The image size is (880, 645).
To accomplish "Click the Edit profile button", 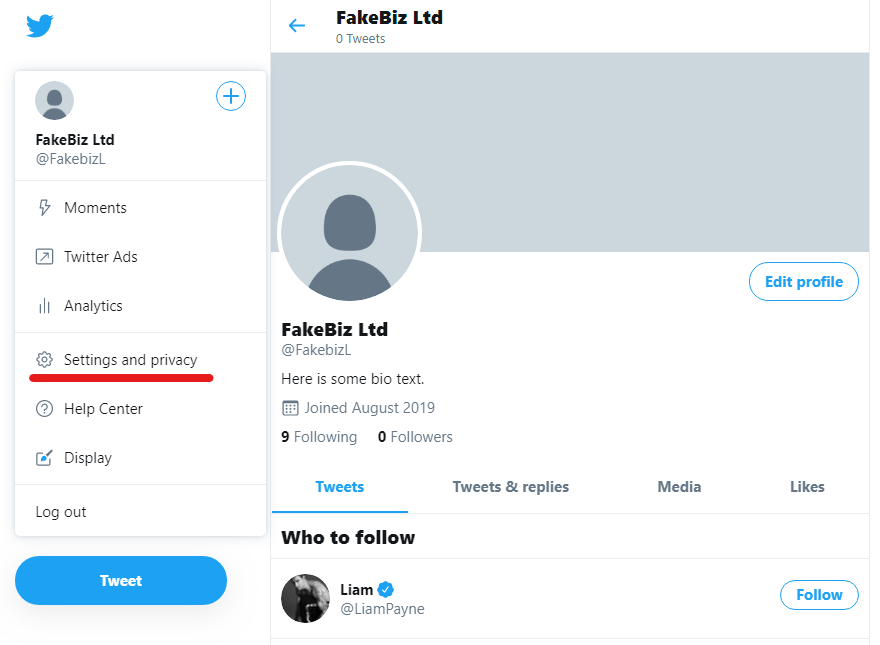I will pos(803,281).
